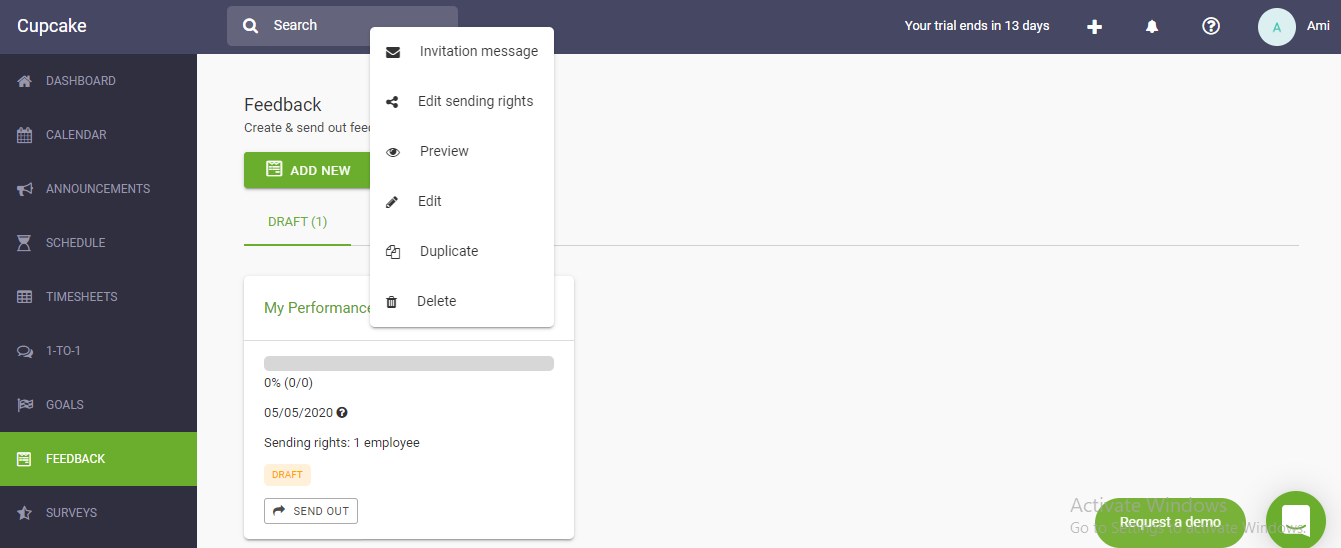Open the chat bubble widget

[x=1295, y=520]
